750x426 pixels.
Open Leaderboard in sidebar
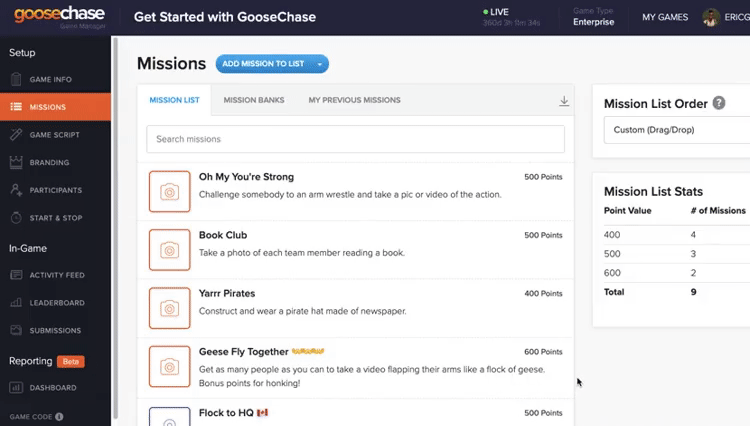(x=55, y=303)
